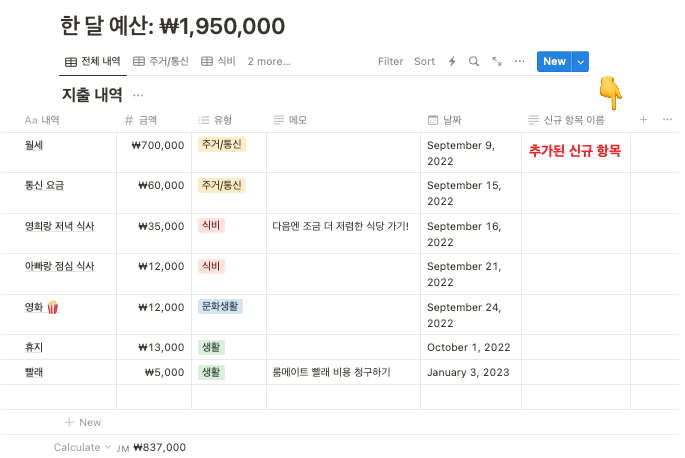The width and height of the screenshot is (685, 458).
Task: Click the ₩837,000 sum total
Action: pos(159,447)
